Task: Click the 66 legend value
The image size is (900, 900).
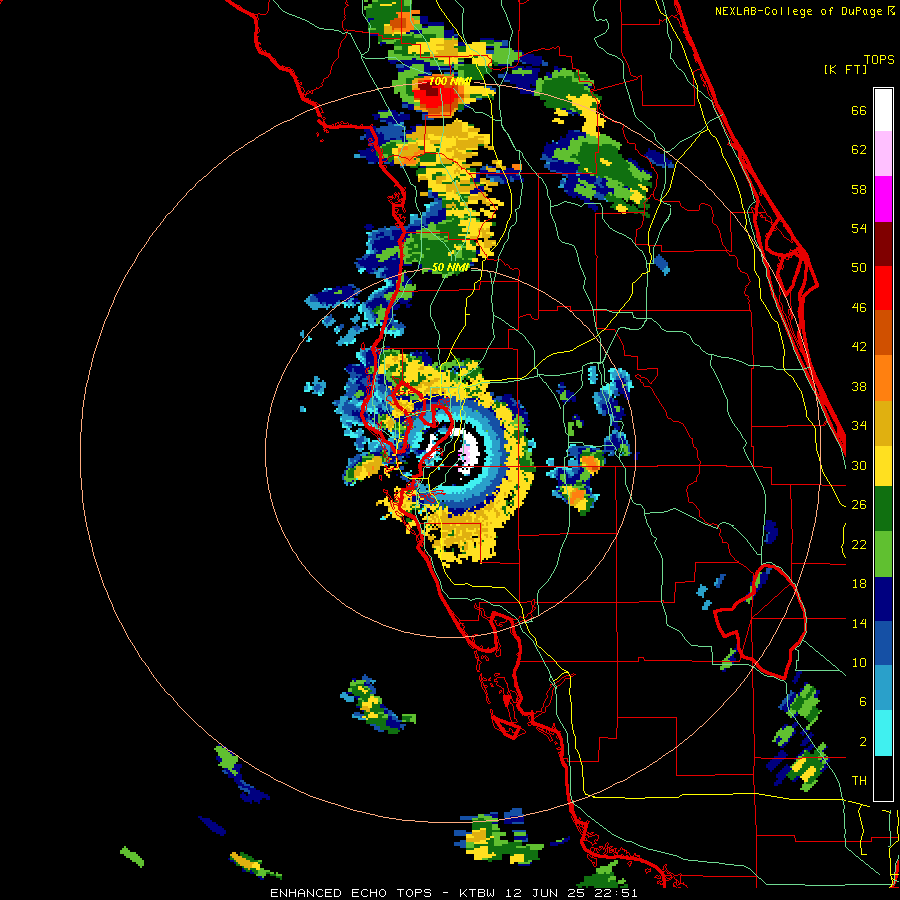Action: (x=859, y=110)
